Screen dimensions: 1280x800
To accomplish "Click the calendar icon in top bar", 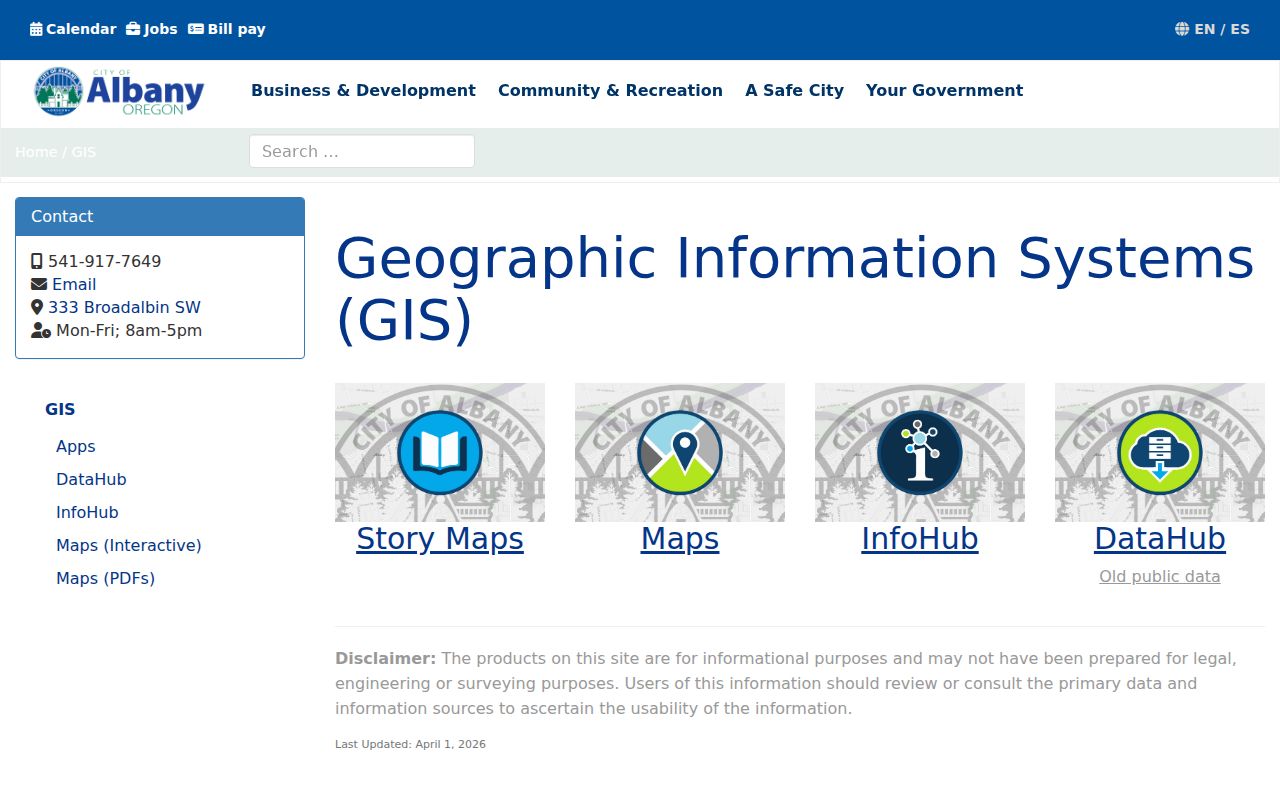I will click(36, 29).
